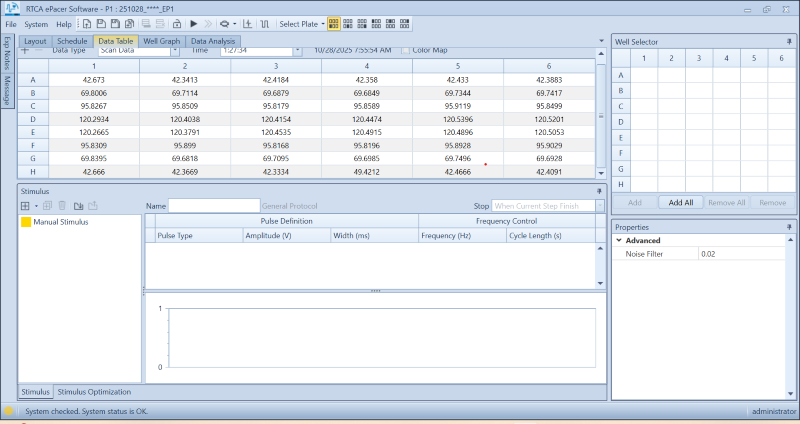This screenshot has width=800, height=424.
Task: Click the Manual Stimulus yellow icon
Action: pos(25,222)
